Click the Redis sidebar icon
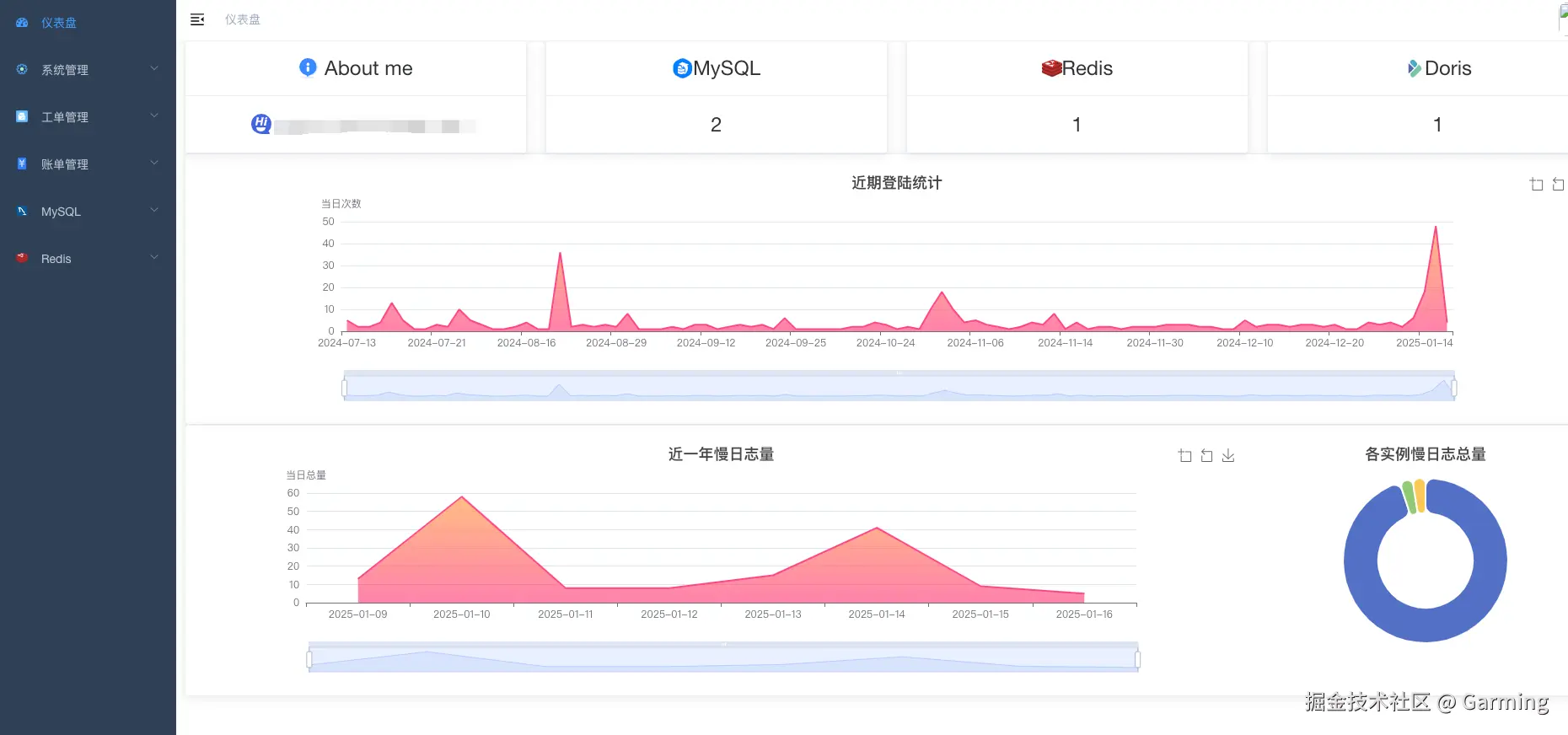 tap(22, 258)
